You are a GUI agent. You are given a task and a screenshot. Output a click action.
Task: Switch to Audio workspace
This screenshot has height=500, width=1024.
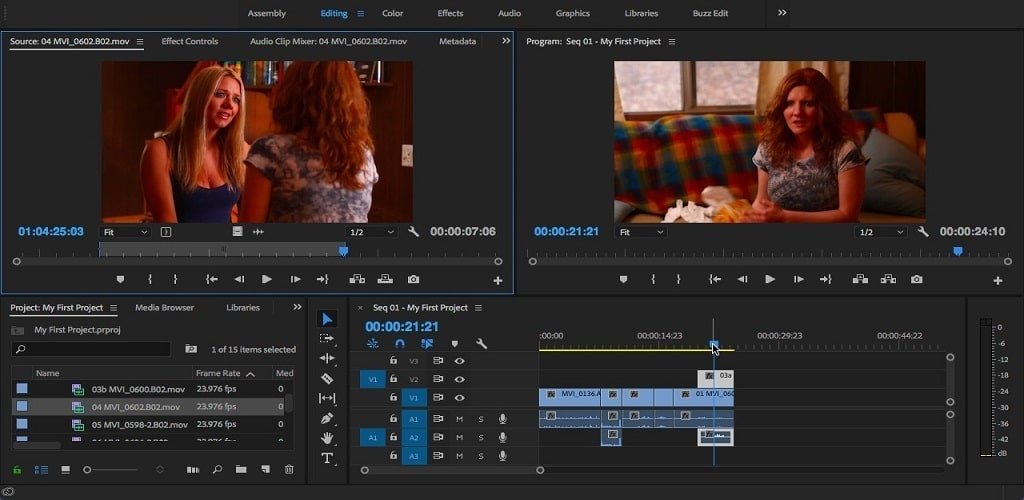coord(509,13)
